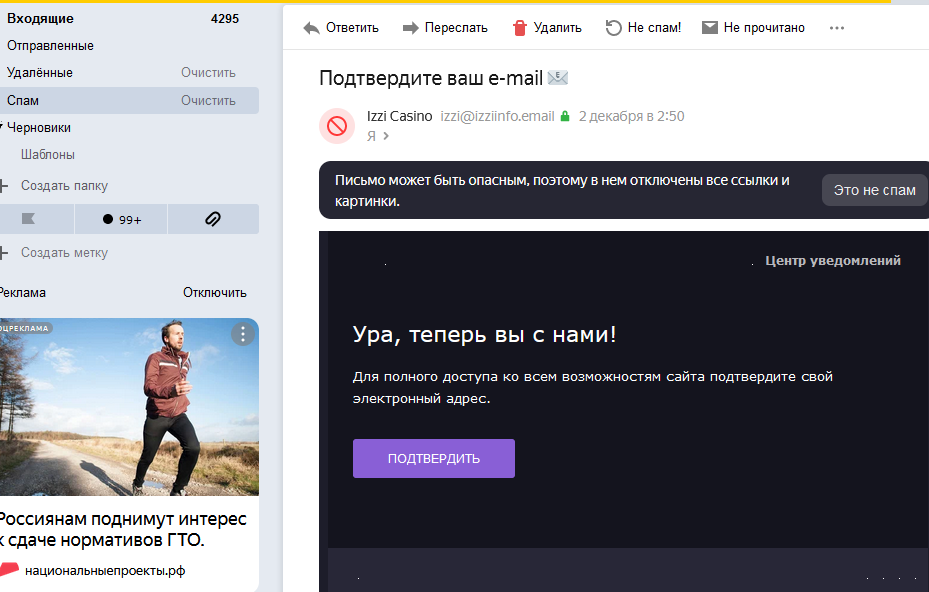The width and height of the screenshot is (929, 592).
Task: Click the Не прочитано text label
Action: tap(764, 28)
